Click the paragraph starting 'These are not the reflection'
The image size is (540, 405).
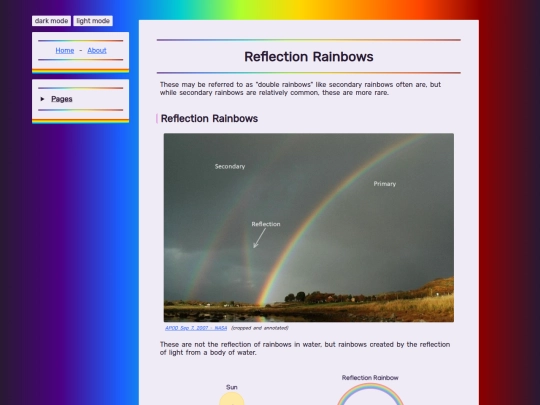point(305,349)
